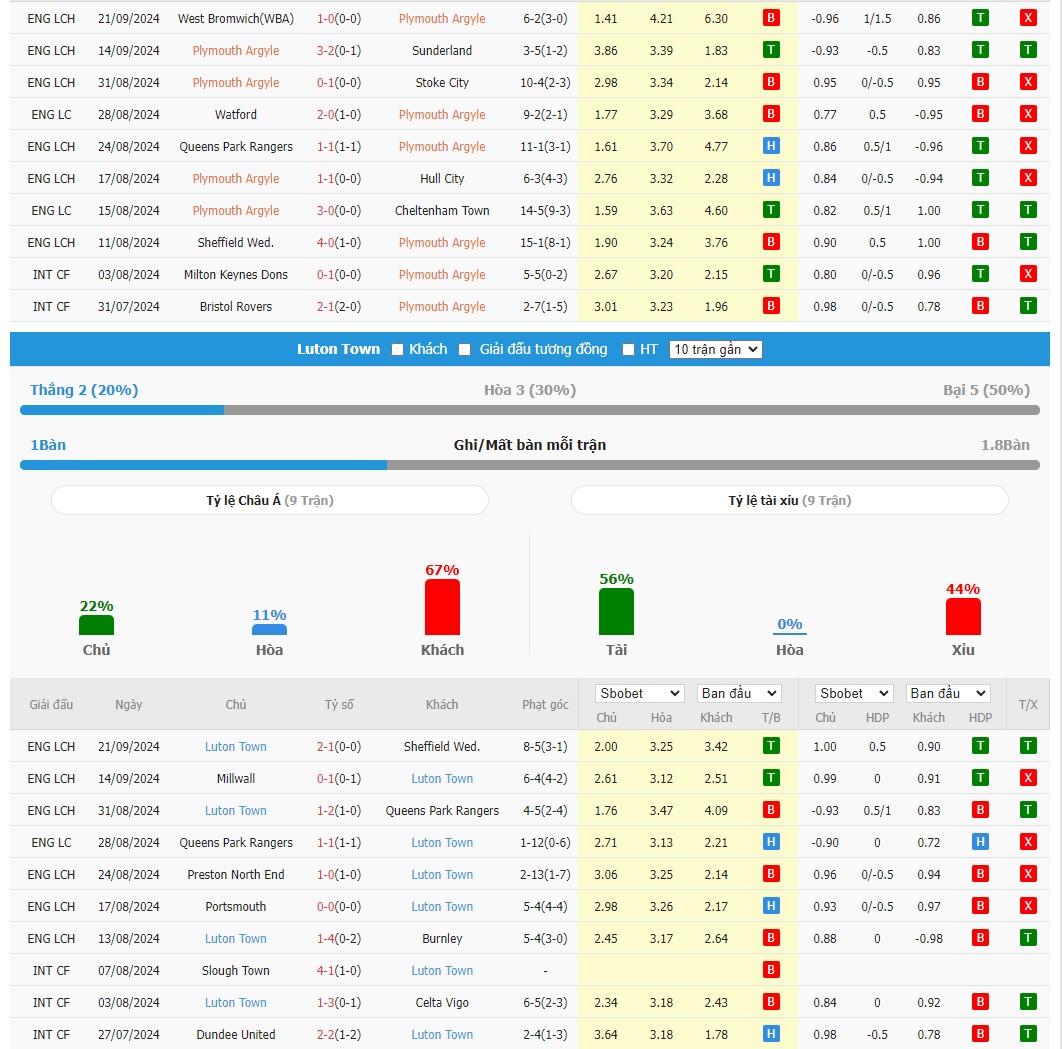Viewport: 1062px width, 1049px height.
Task: Click the Giải đấu column header
Action: point(51,705)
